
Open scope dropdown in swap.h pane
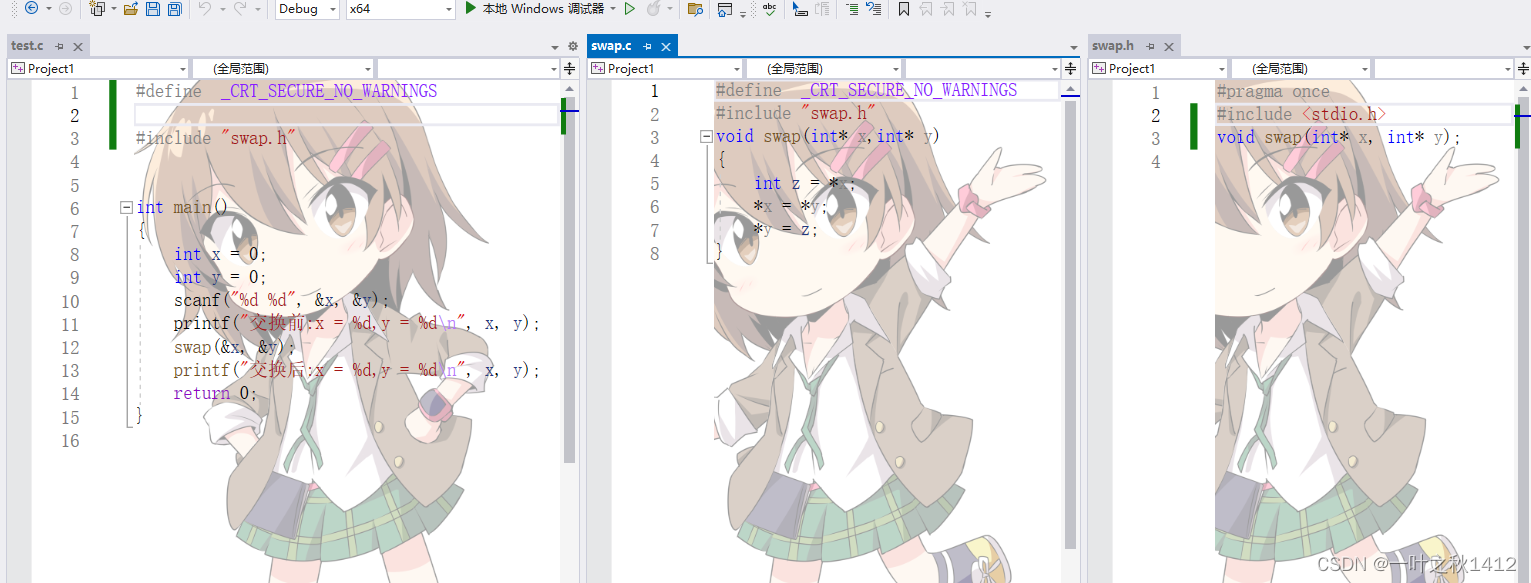tap(1300, 68)
